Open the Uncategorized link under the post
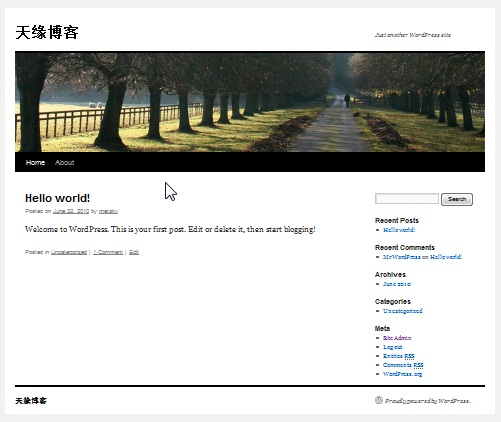 click(x=69, y=252)
